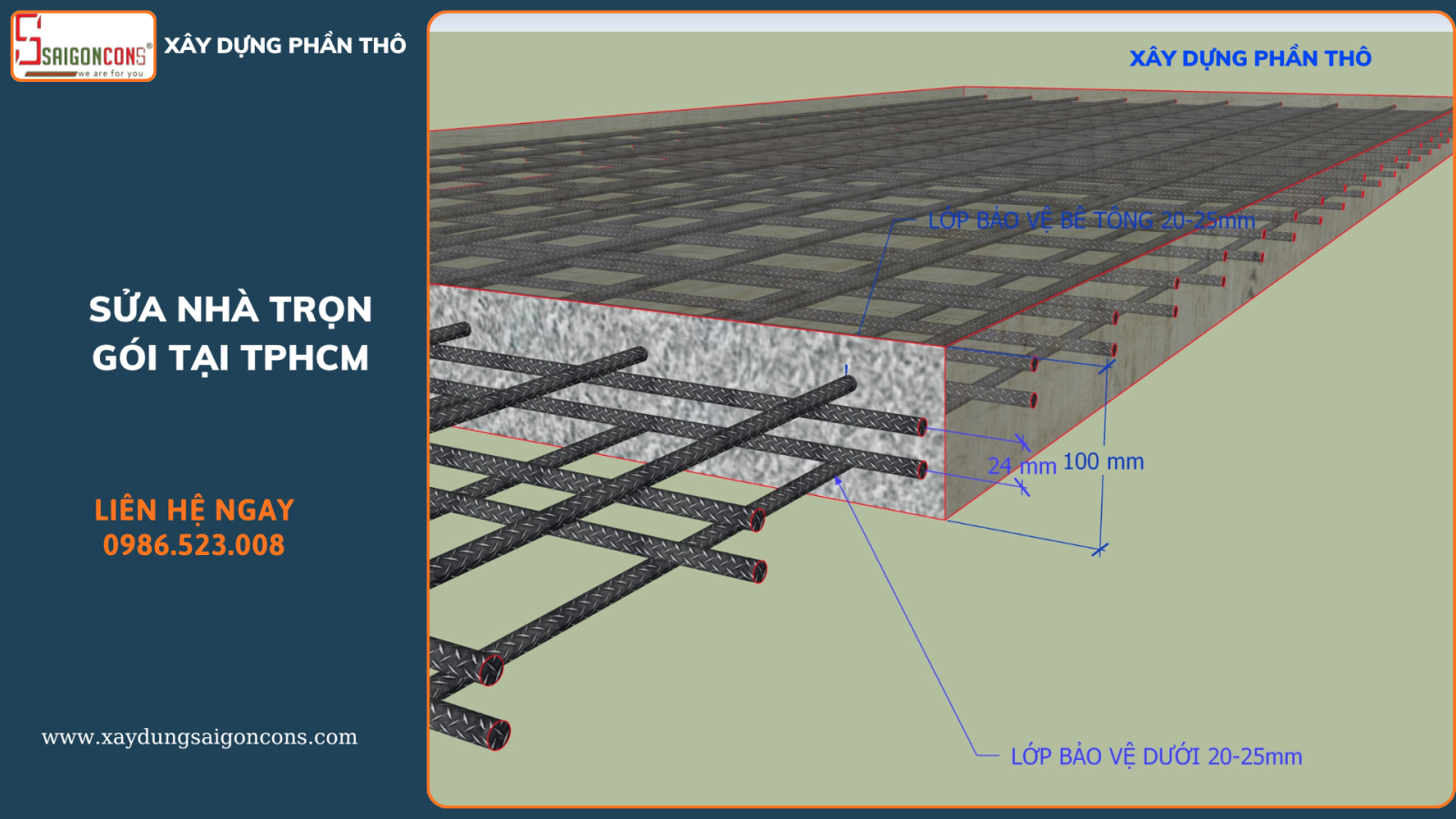This screenshot has height=819, width=1456.
Task: Click label 'LỚP BẢO VỆ DƯỚI 20-25mm'
Action: point(1157,756)
